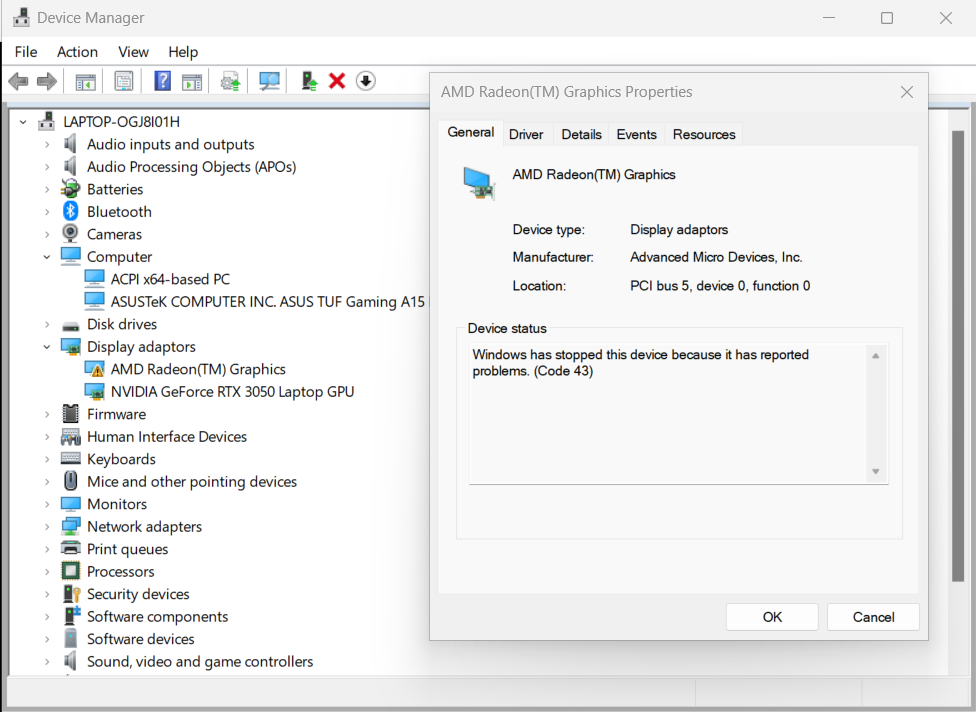
Task: Open the File menu
Action: (x=26, y=52)
